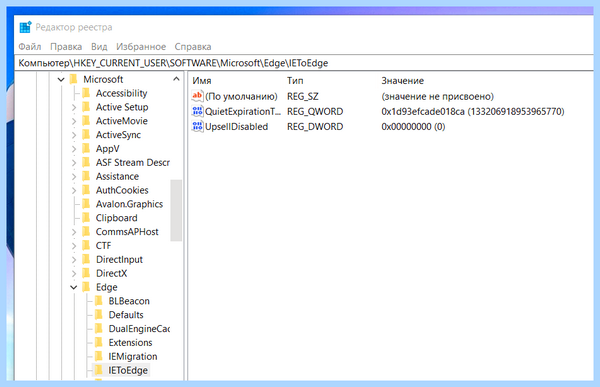Expand the CommsAPHost key
Image resolution: width=600 pixels, height=387 pixels.
click(x=74, y=232)
